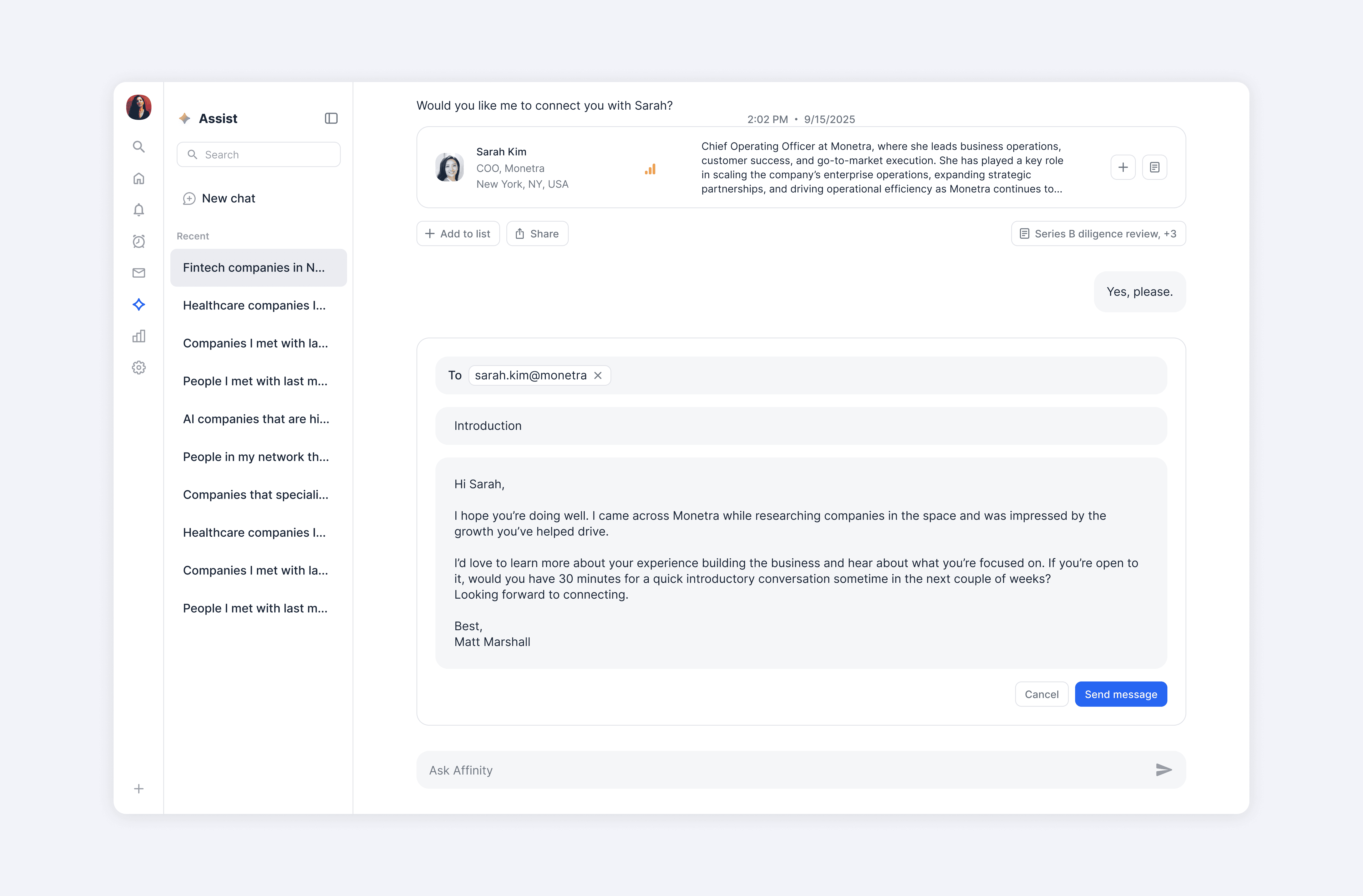Click the 'Yes, please.' message bubble
The height and width of the screenshot is (896, 1363).
pos(1140,292)
